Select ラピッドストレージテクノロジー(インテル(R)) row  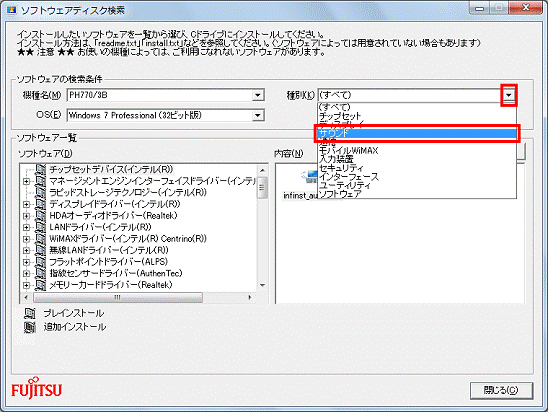click(x=128, y=193)
